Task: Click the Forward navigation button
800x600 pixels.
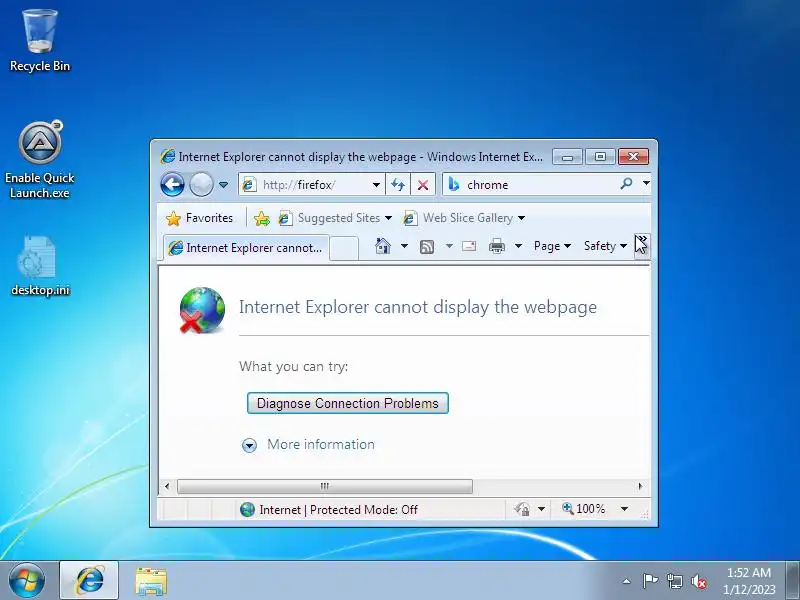Action: pos(201,184)
